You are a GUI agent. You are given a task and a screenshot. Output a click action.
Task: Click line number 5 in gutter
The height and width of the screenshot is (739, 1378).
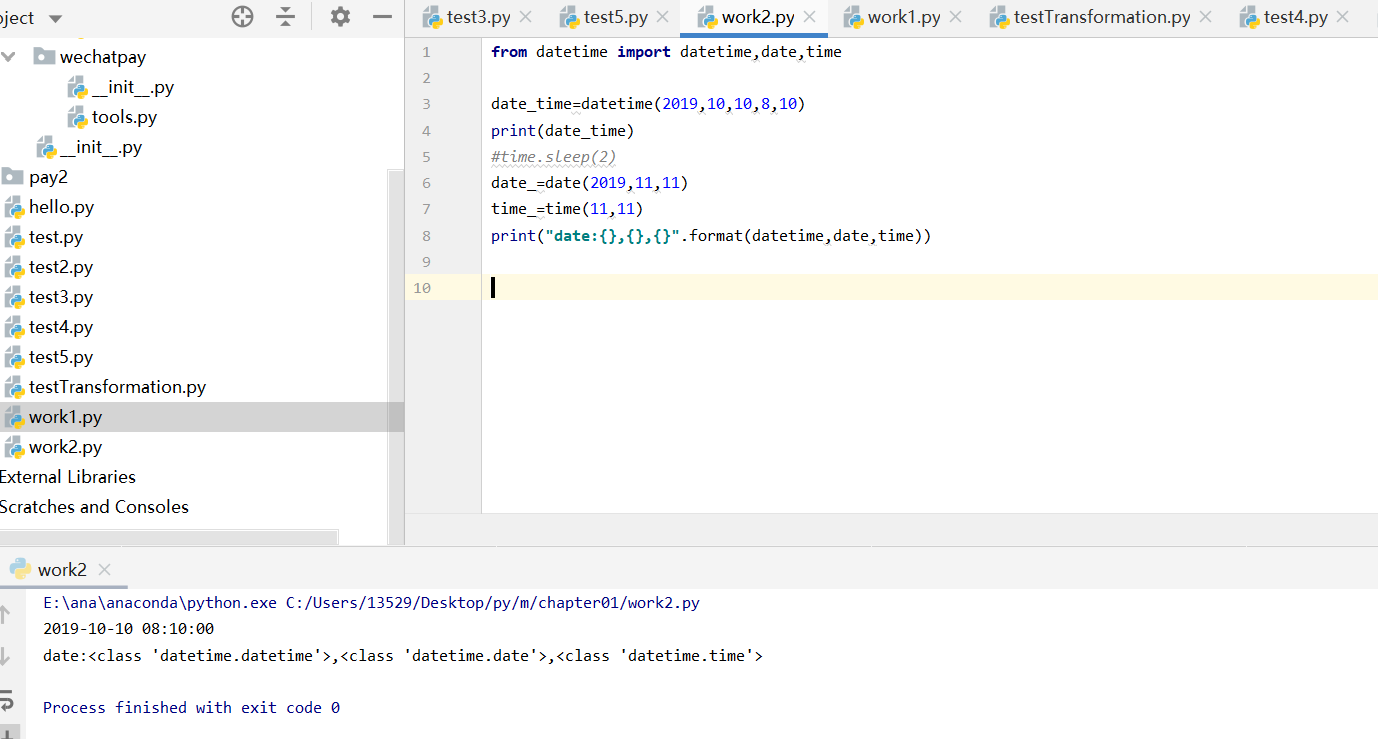pyautogui.click(x=426, y=157)
